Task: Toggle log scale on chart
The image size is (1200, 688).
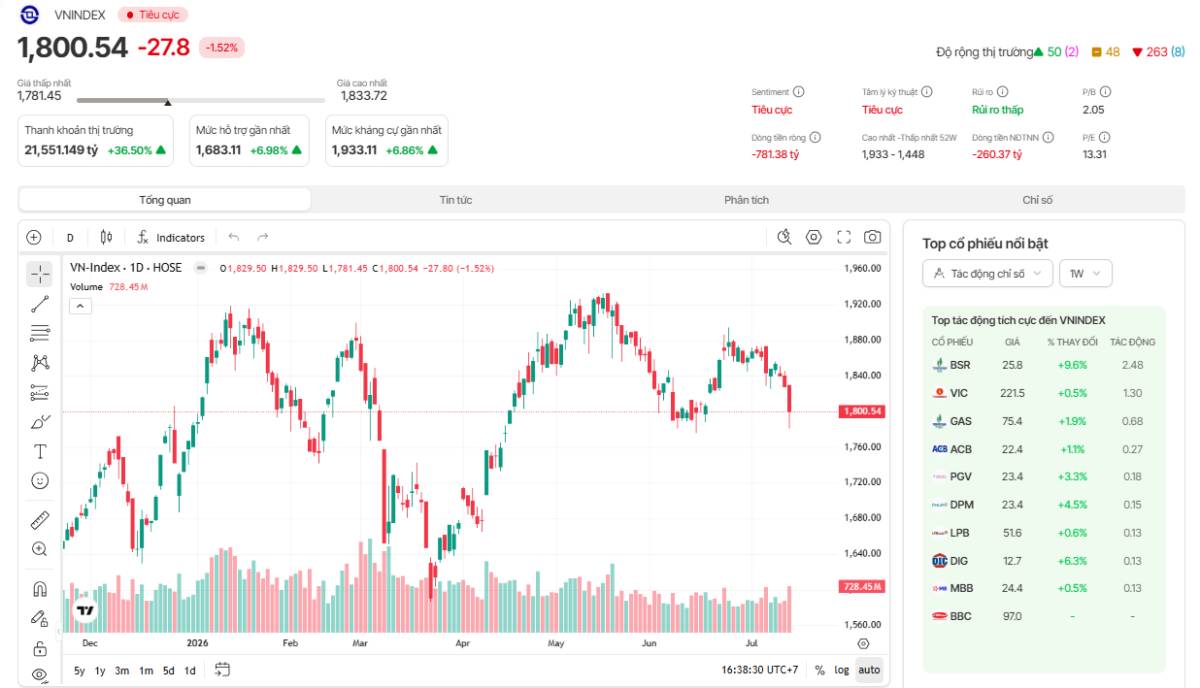Action: tap(842, 670)
